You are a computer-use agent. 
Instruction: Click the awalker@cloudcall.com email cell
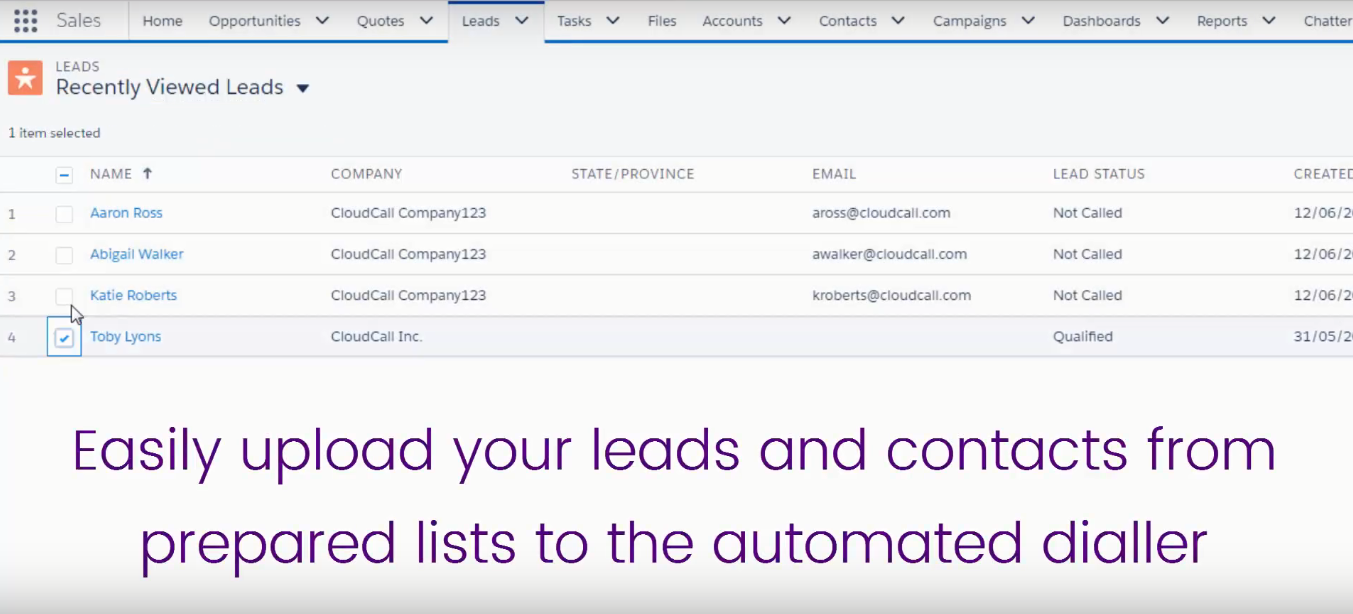[x=889, y=254]
